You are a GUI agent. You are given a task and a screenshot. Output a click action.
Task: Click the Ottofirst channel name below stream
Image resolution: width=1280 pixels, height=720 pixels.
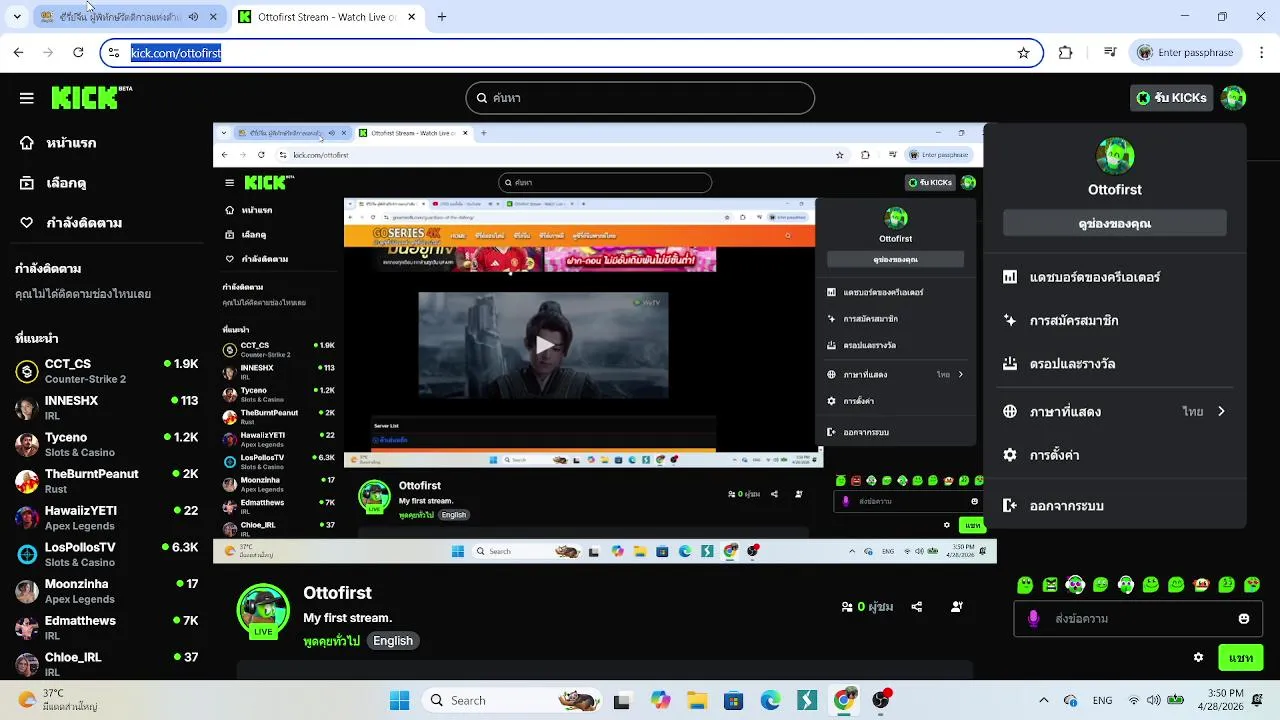(337, 593)
